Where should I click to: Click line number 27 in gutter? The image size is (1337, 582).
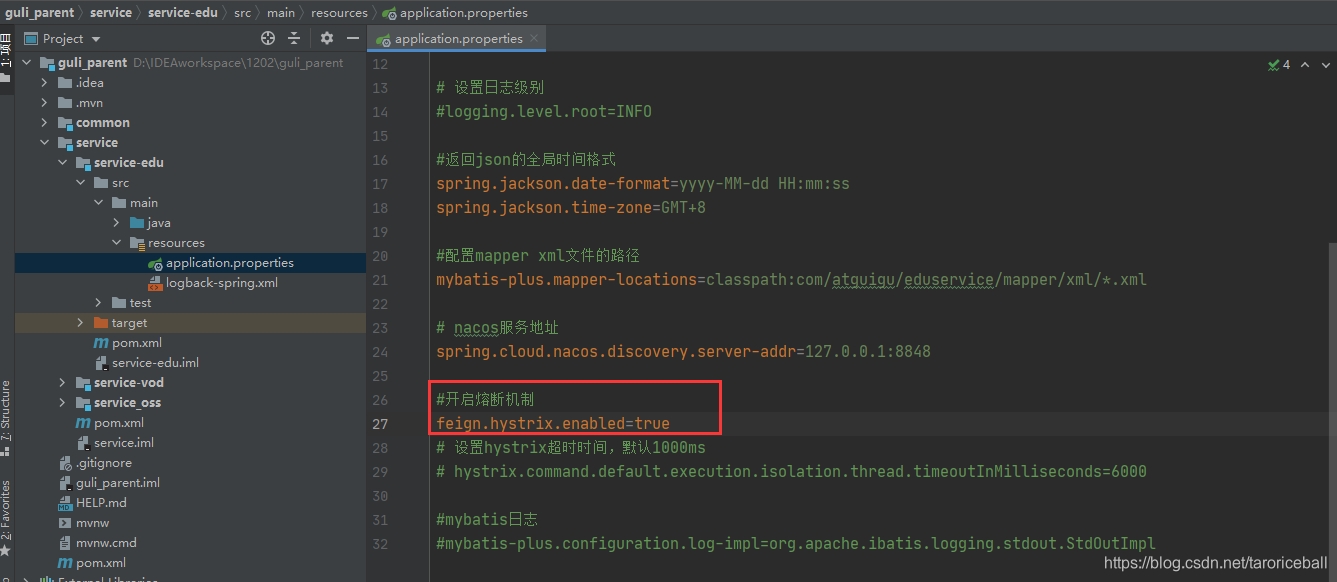[x=380, y=423]
